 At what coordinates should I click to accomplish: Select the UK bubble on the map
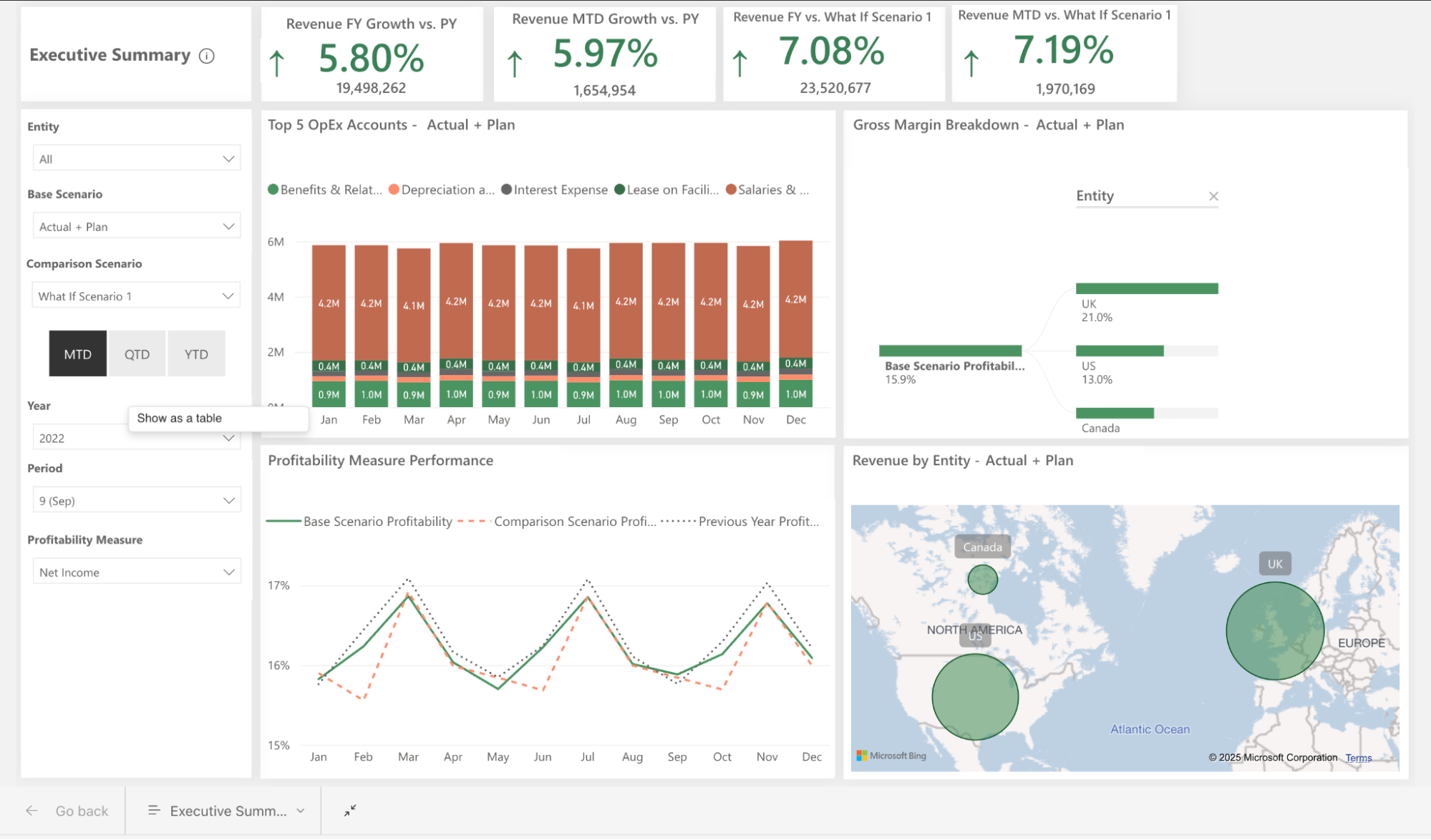pyautogui.click(x=1274, y=631)
